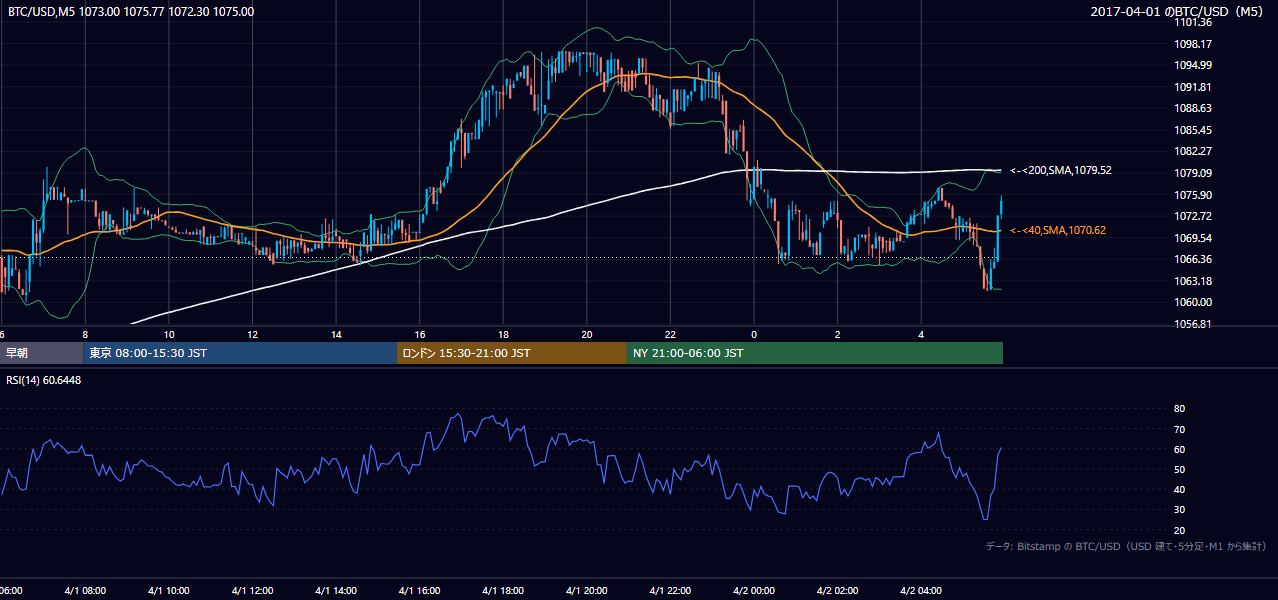This screenshot has width=1278, height=600.
Task: Click RSI scale value 40
Action: click(x=1179, y=489)
